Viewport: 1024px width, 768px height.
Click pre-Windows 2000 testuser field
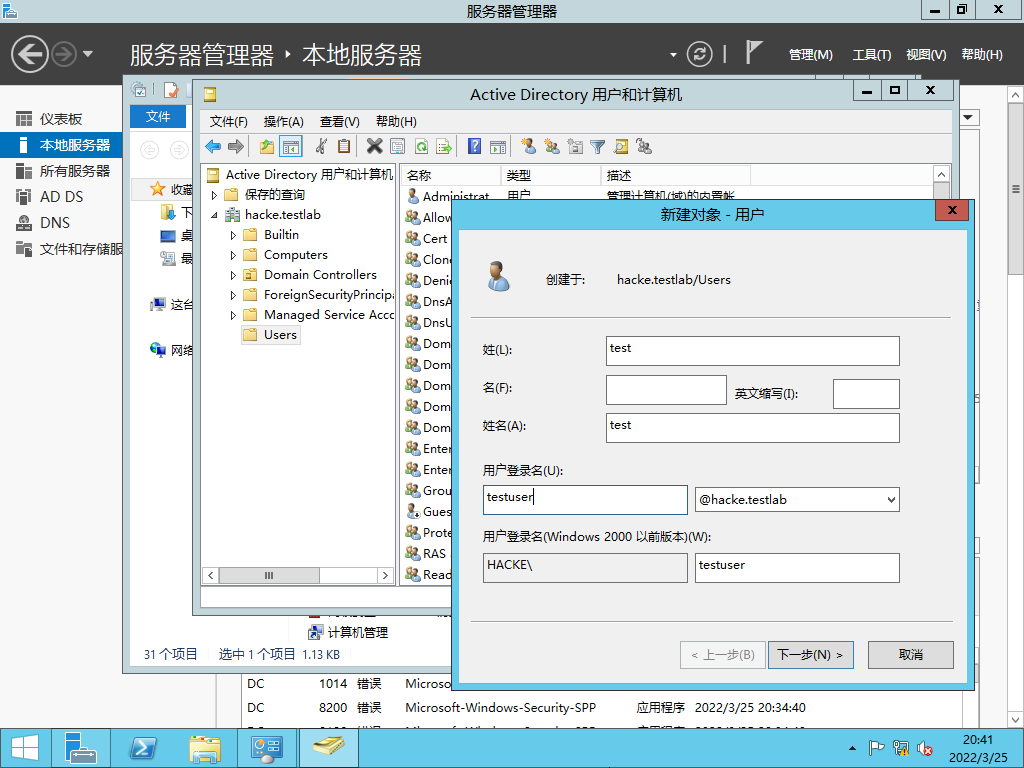pos(797,568)
